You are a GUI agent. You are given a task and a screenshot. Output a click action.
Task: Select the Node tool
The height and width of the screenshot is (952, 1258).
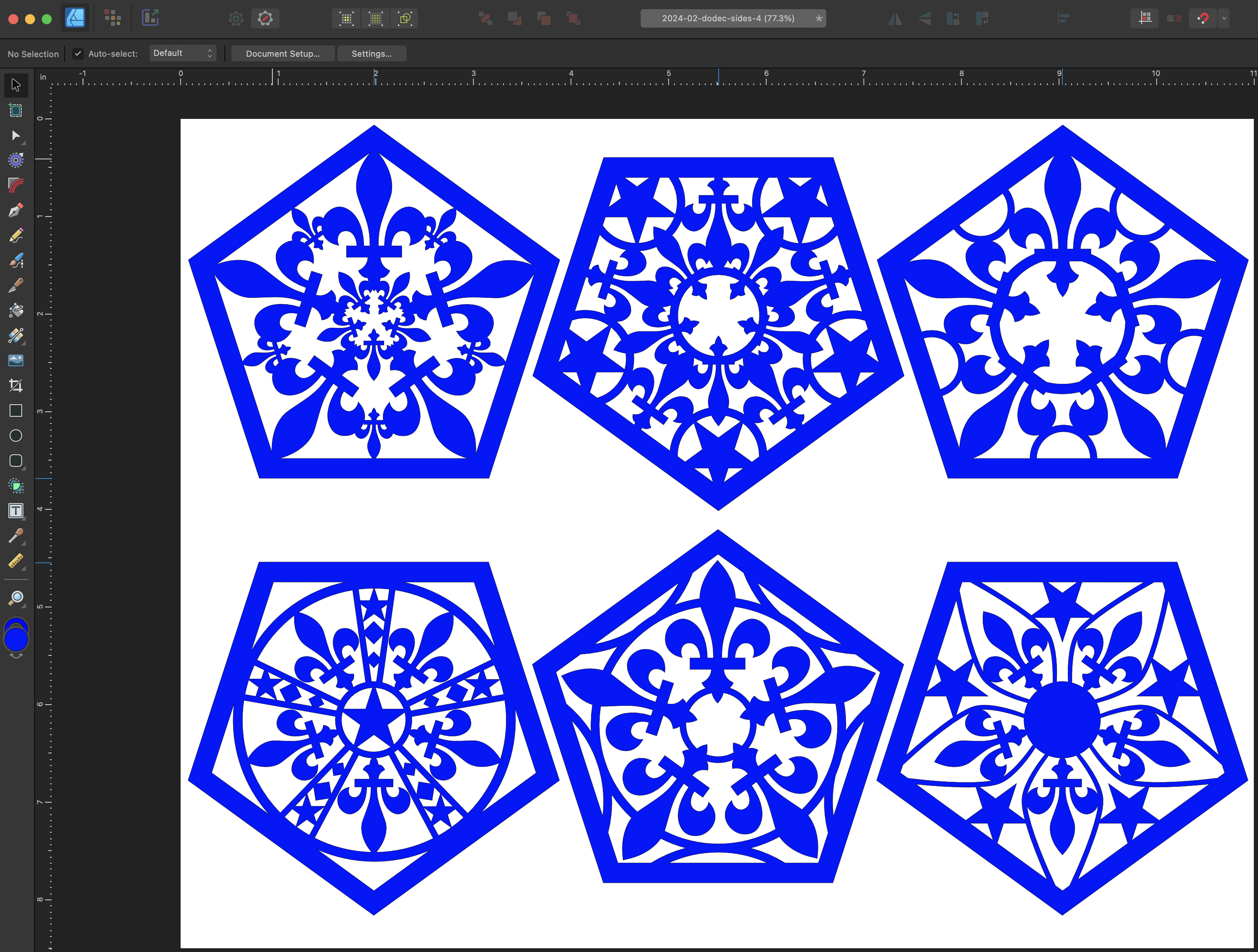tap(16, 135)
